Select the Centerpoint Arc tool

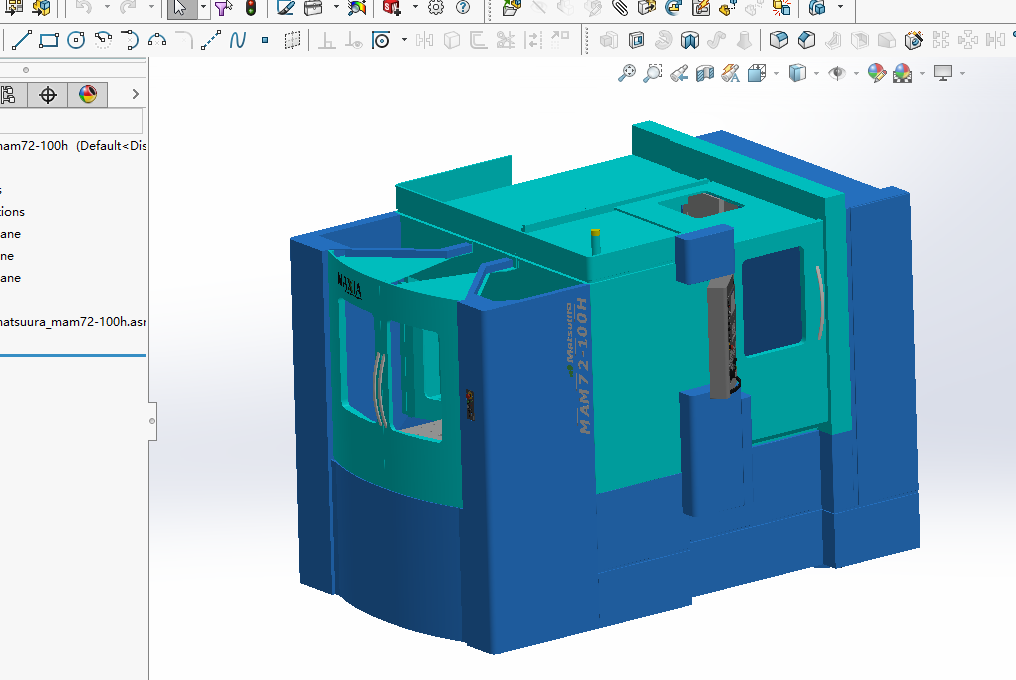pyautogui.click(x=103, y=41)
